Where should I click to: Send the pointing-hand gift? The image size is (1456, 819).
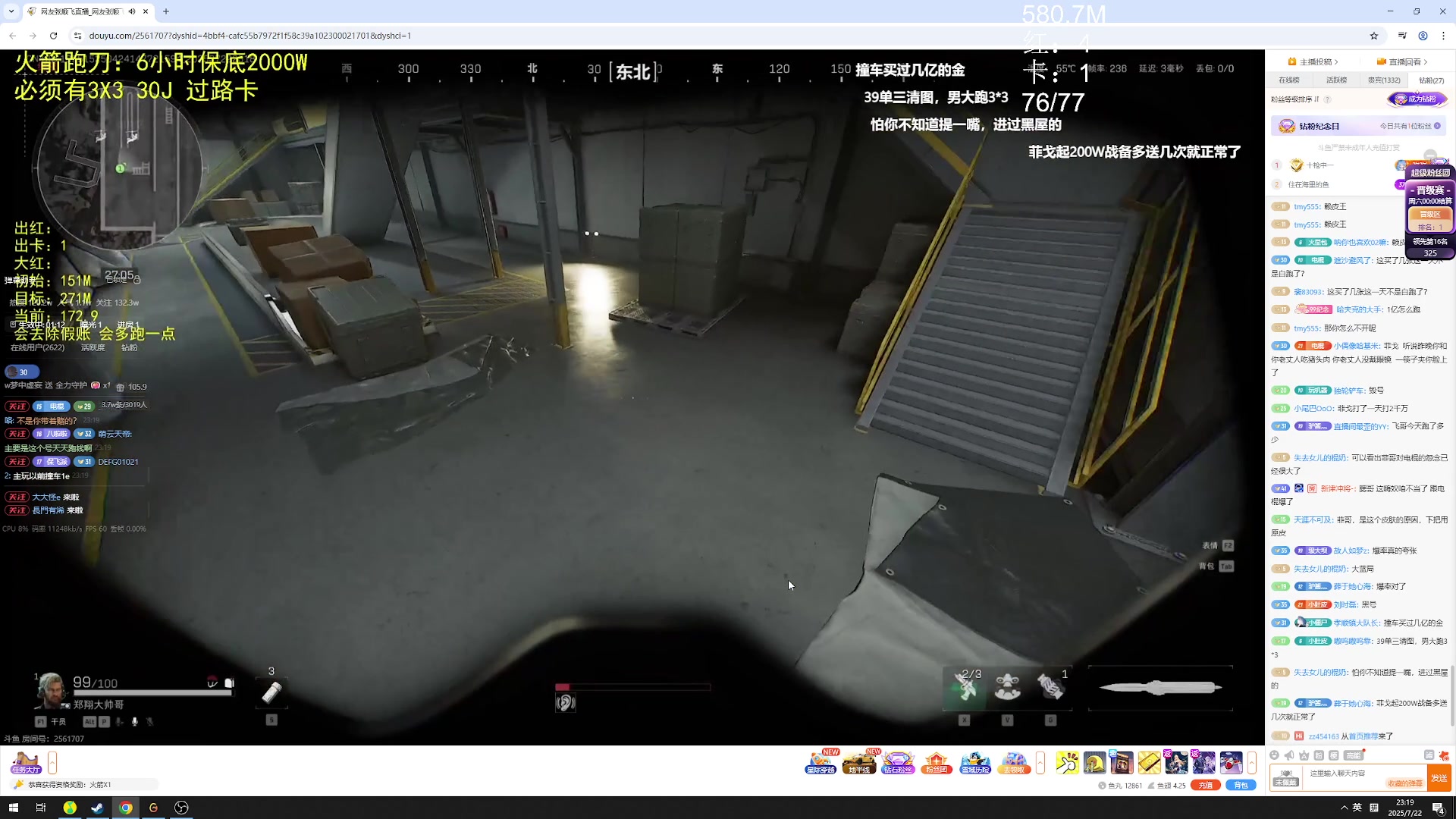(1067, 762)
